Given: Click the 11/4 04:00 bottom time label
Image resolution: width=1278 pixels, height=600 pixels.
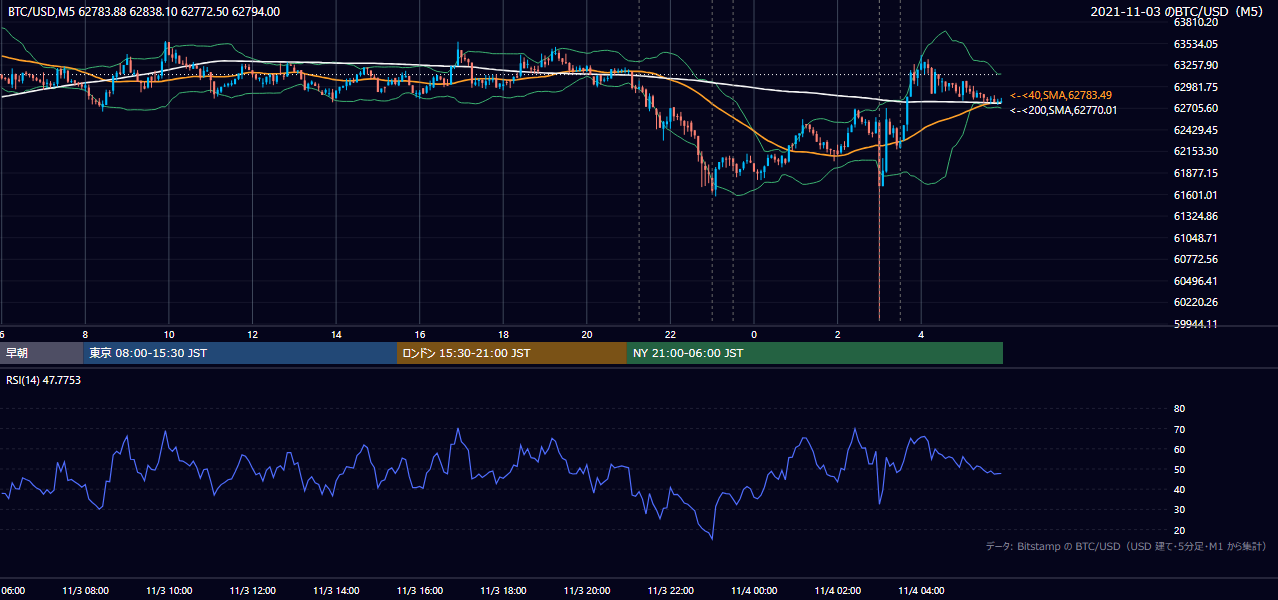Looking at the screenshot, I should coord(921,591).
